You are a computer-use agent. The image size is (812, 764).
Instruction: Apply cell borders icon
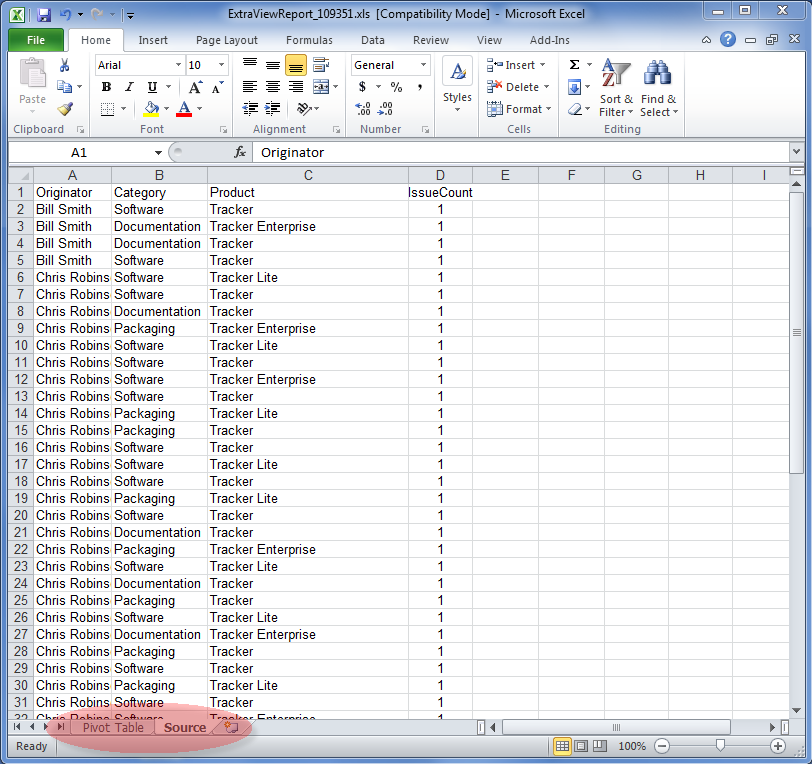coord(107,109)
